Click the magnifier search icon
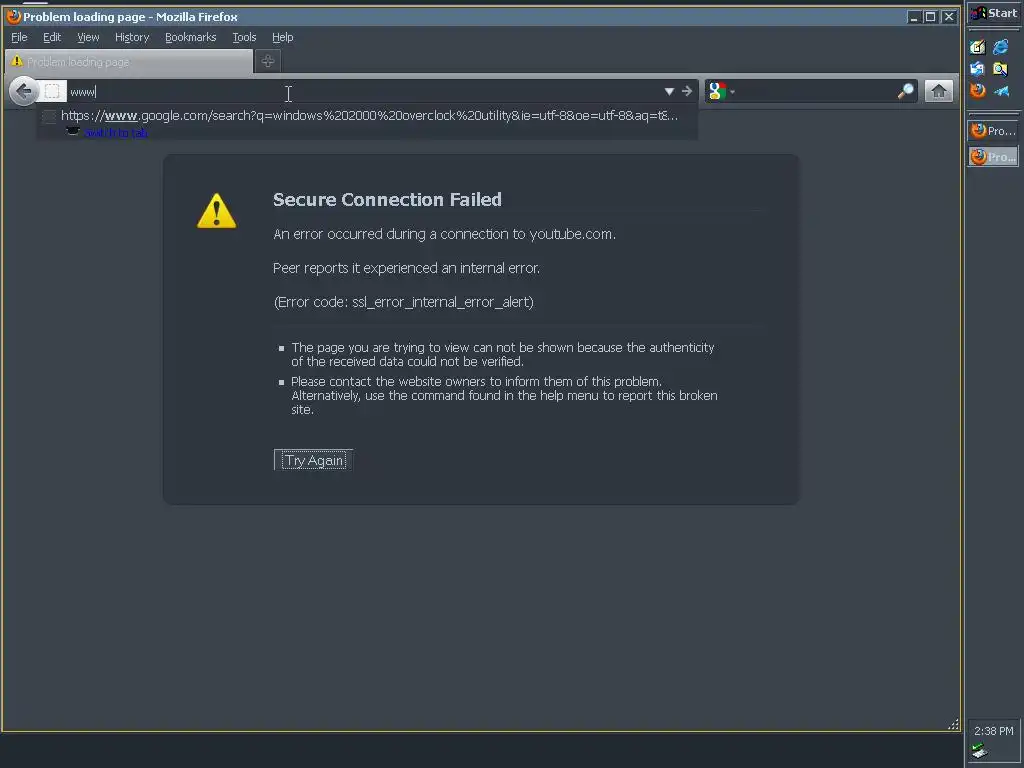This screenshot has height=768, width=1024. tap(906, 91)
